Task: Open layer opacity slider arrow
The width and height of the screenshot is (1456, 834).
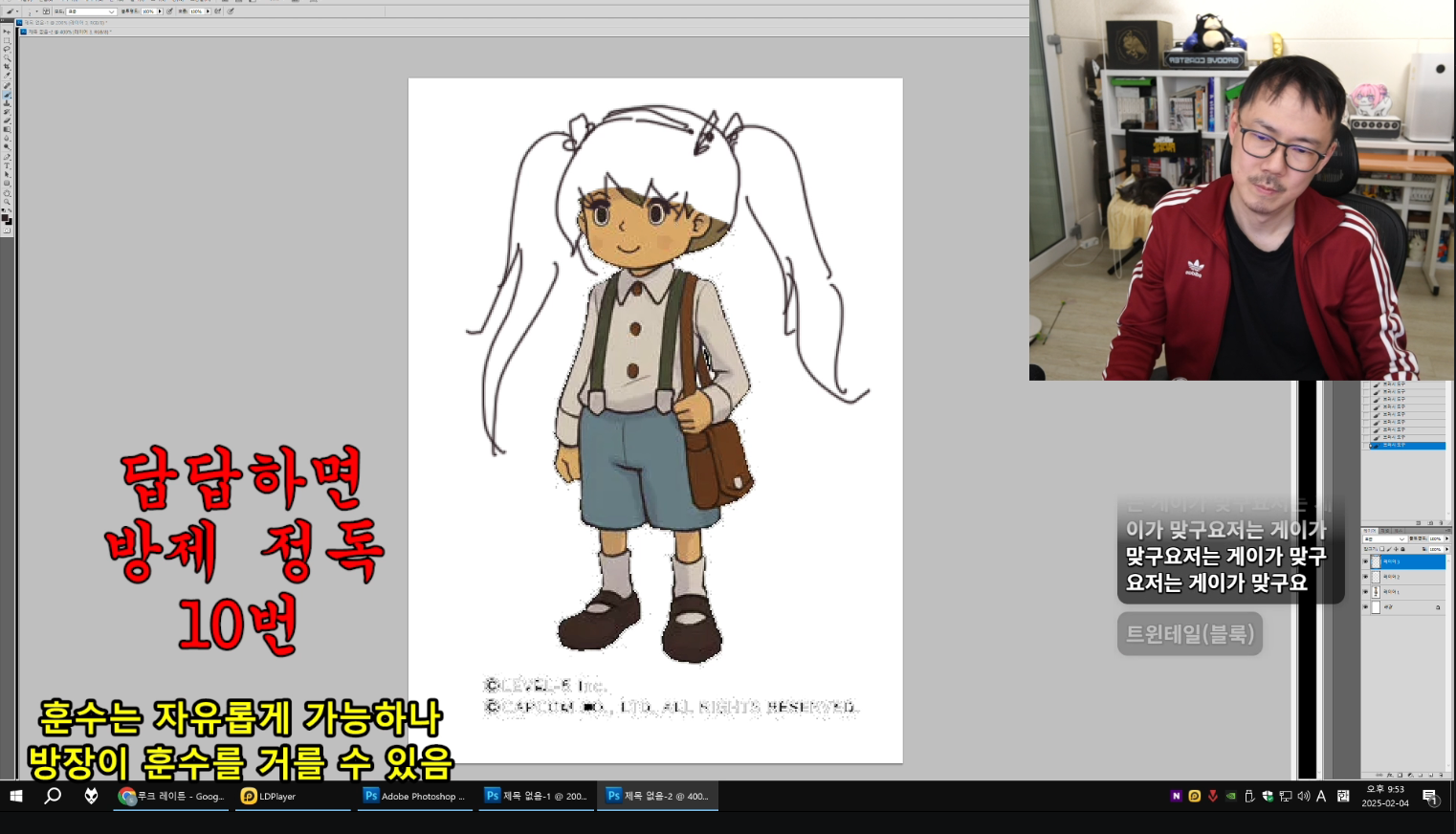Action: pyautogui.click(x=1447, y=538)
